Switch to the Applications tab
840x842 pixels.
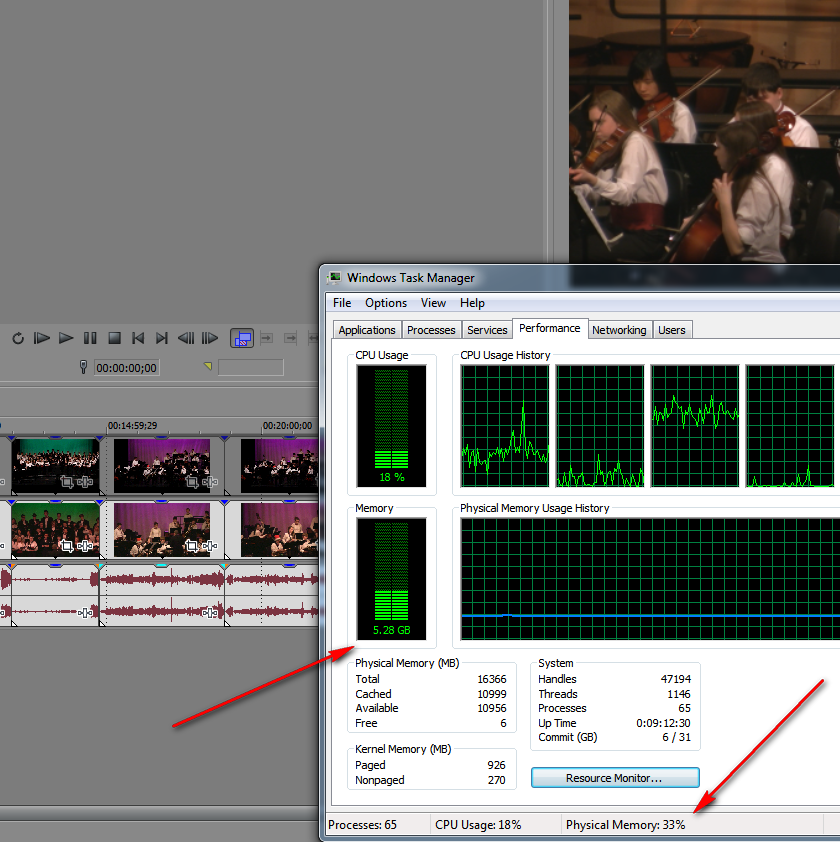367,330
